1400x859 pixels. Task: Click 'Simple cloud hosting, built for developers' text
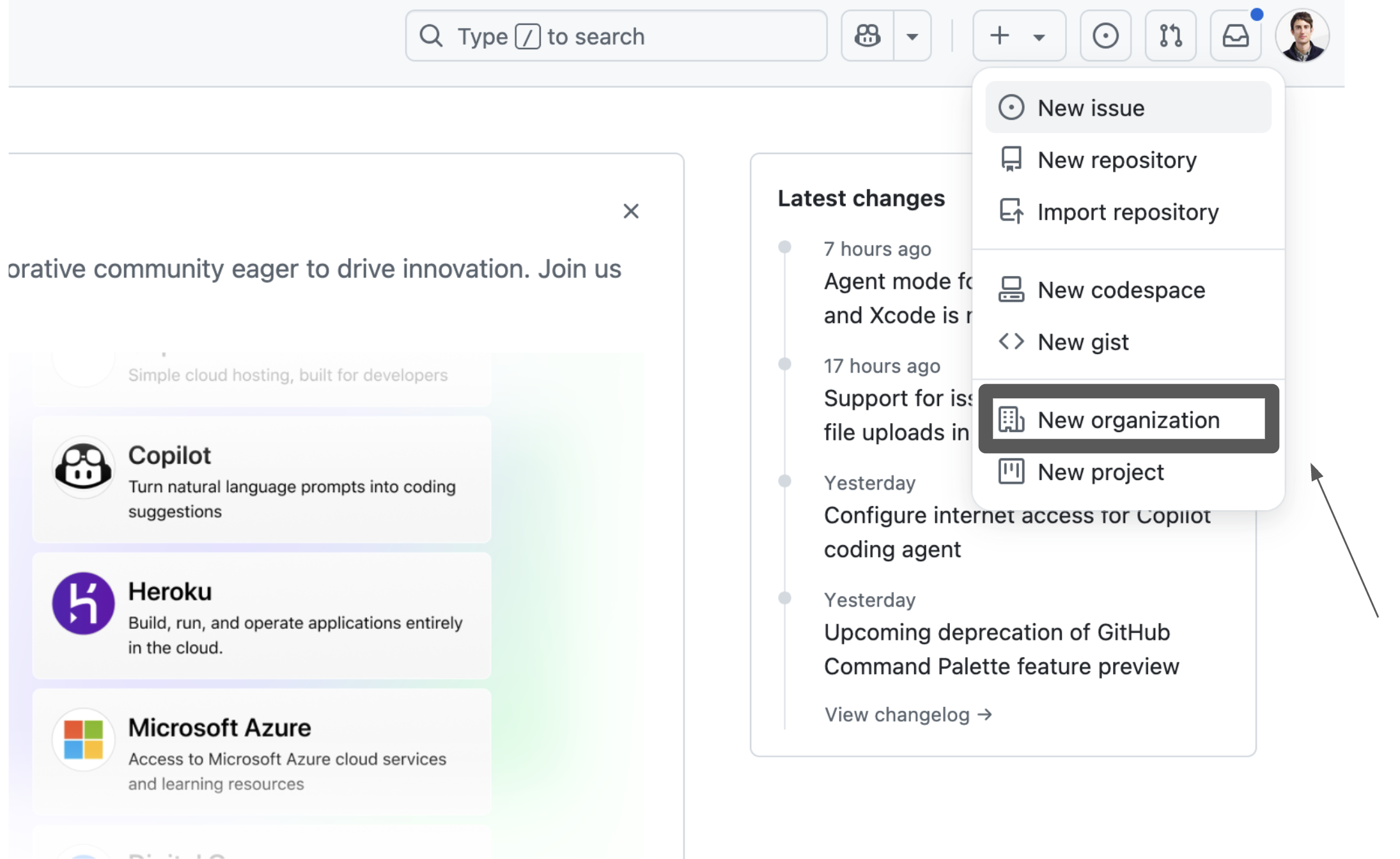288,375
